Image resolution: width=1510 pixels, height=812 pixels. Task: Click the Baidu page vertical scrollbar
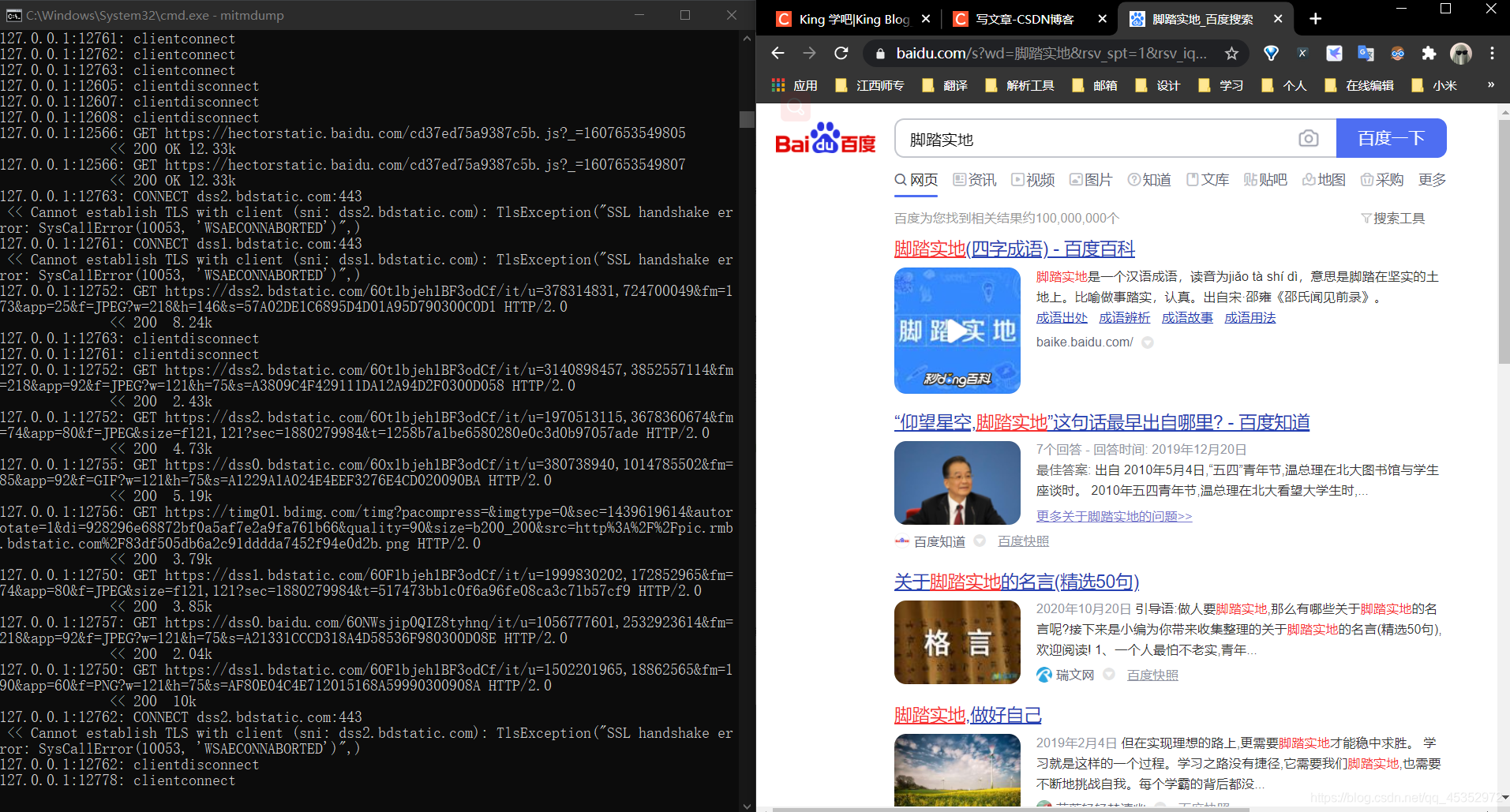[x=1504, y=241]
